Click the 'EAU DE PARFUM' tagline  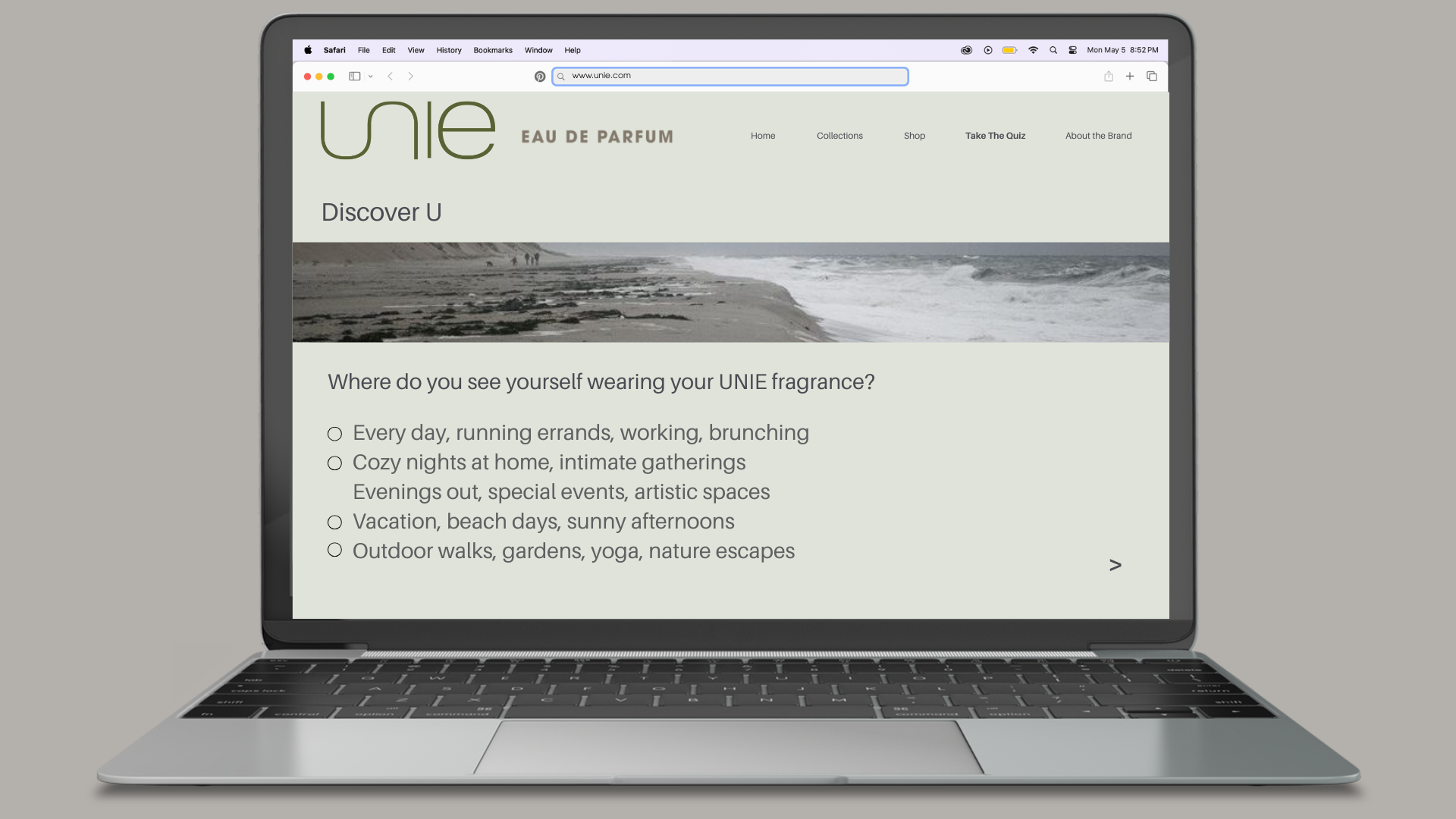(597, 137)
